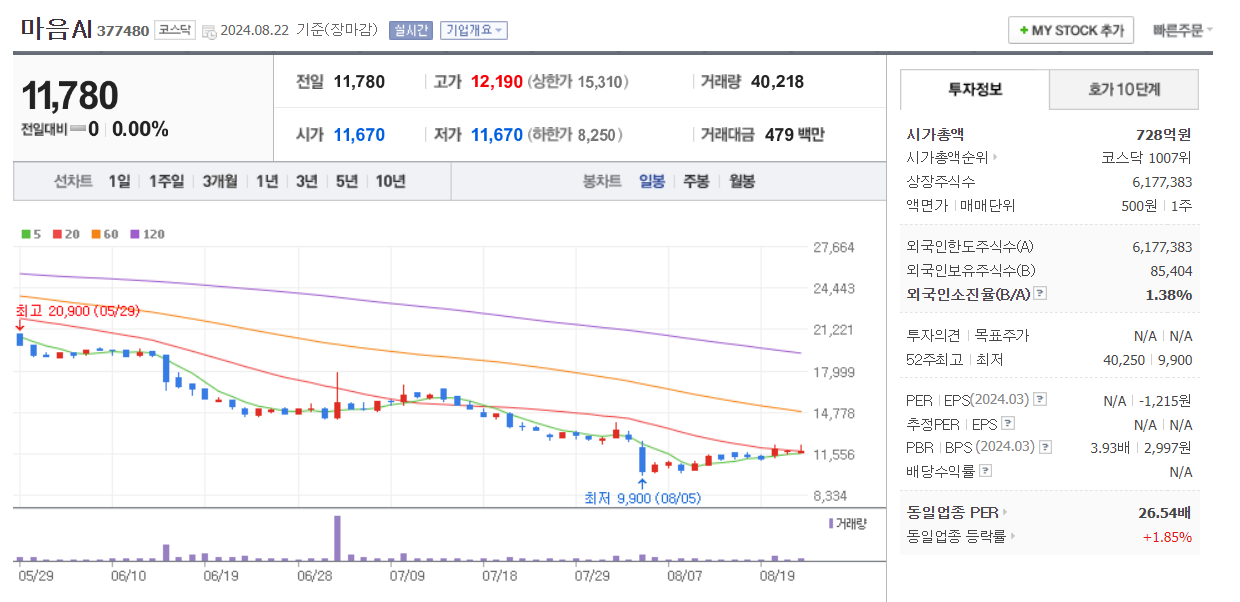Select the 투자정보 tab
Image resolution: width=1240 pixels, height=602 pixels.
973,89
